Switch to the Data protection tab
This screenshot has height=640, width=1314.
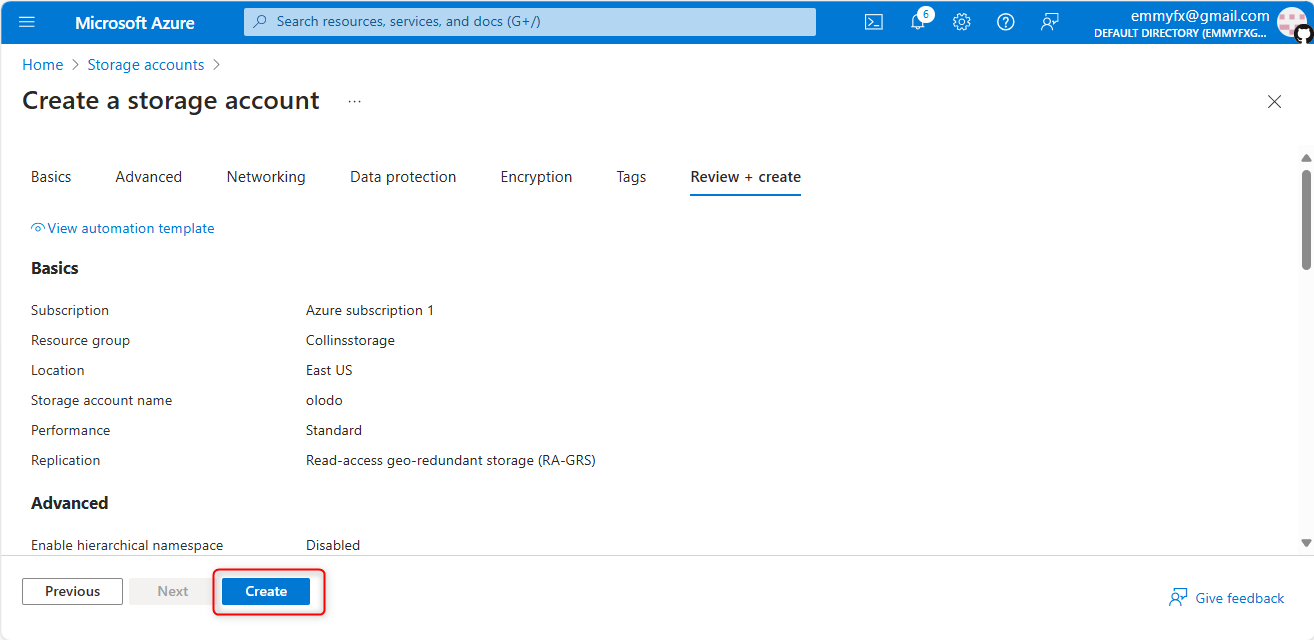coord(403,177)
